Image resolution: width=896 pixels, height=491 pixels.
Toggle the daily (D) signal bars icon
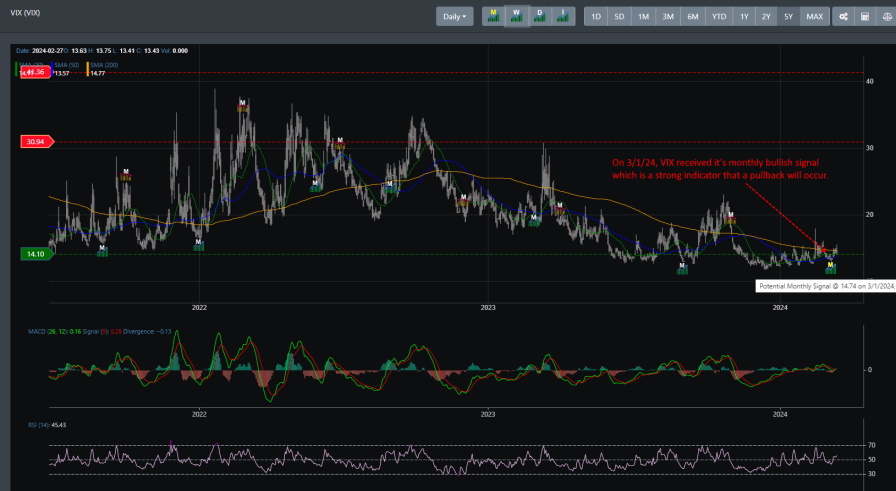pos(540,17)
